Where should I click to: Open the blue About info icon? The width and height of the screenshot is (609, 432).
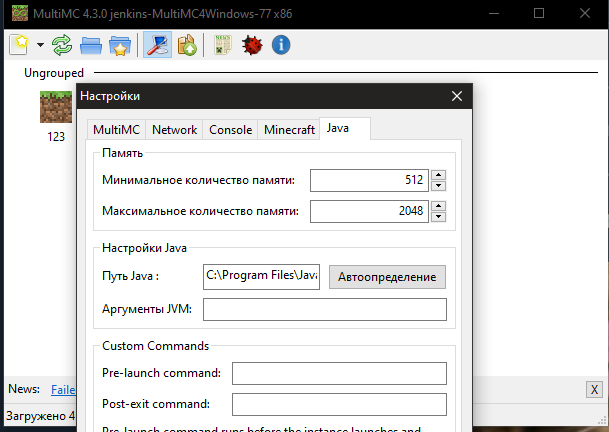point(281,45)
